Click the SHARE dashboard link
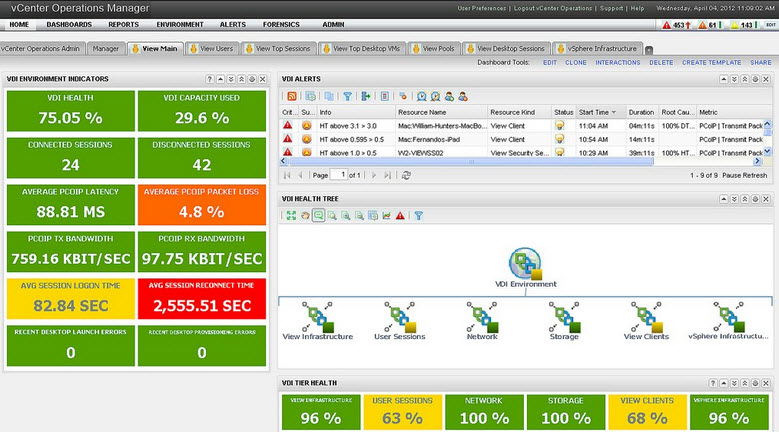Image resolution: width=779 pixels, height=432 pixels. tap(761, 63)
